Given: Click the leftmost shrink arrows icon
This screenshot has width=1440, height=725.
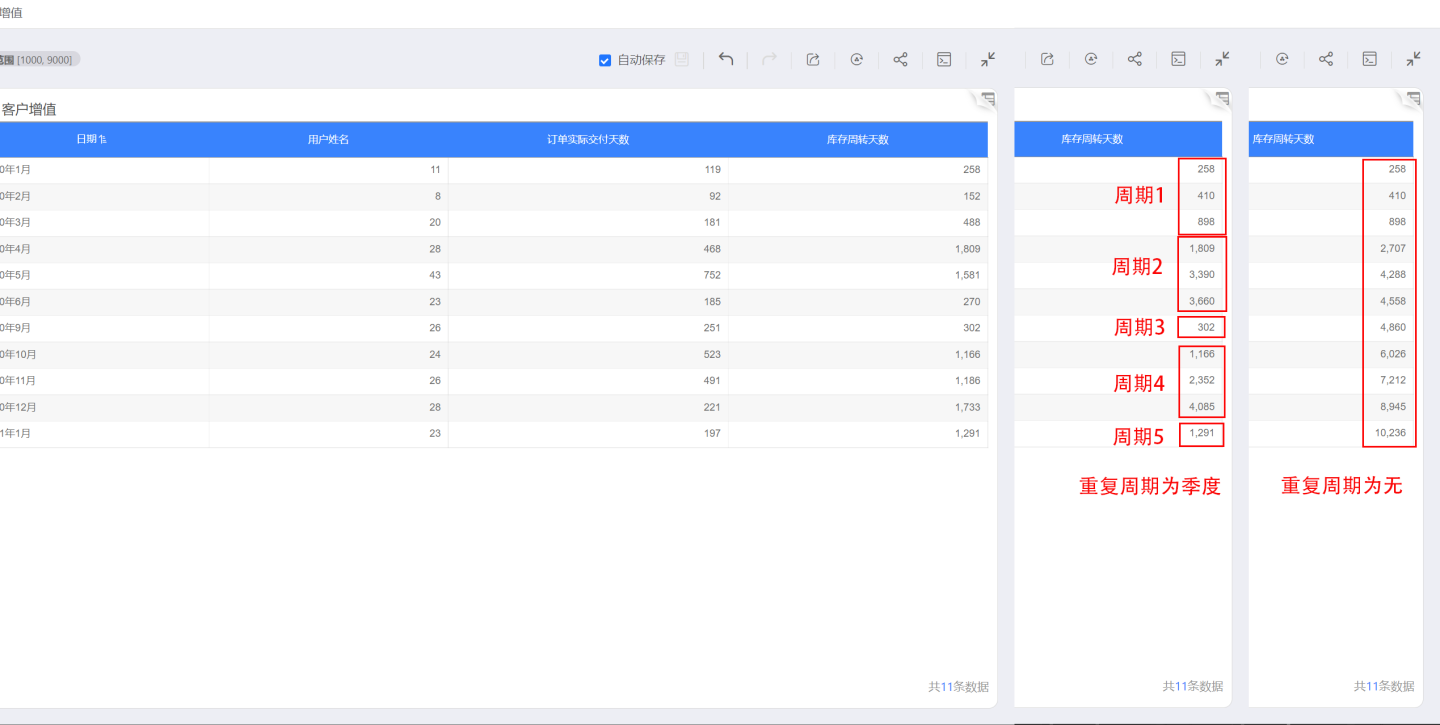Looking at the screenshot, I should coord(988,60).
